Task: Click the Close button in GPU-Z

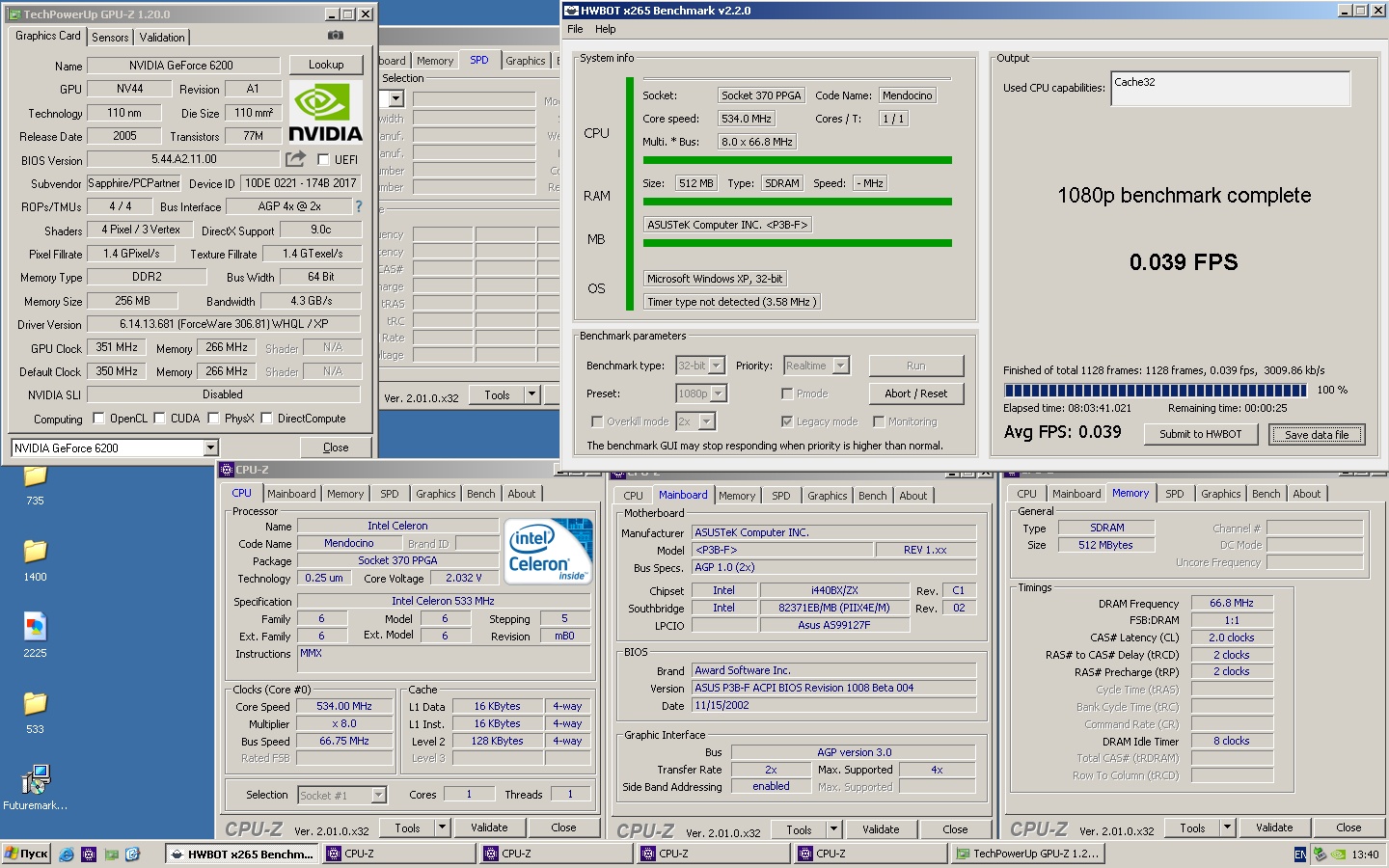Action: 336,448
